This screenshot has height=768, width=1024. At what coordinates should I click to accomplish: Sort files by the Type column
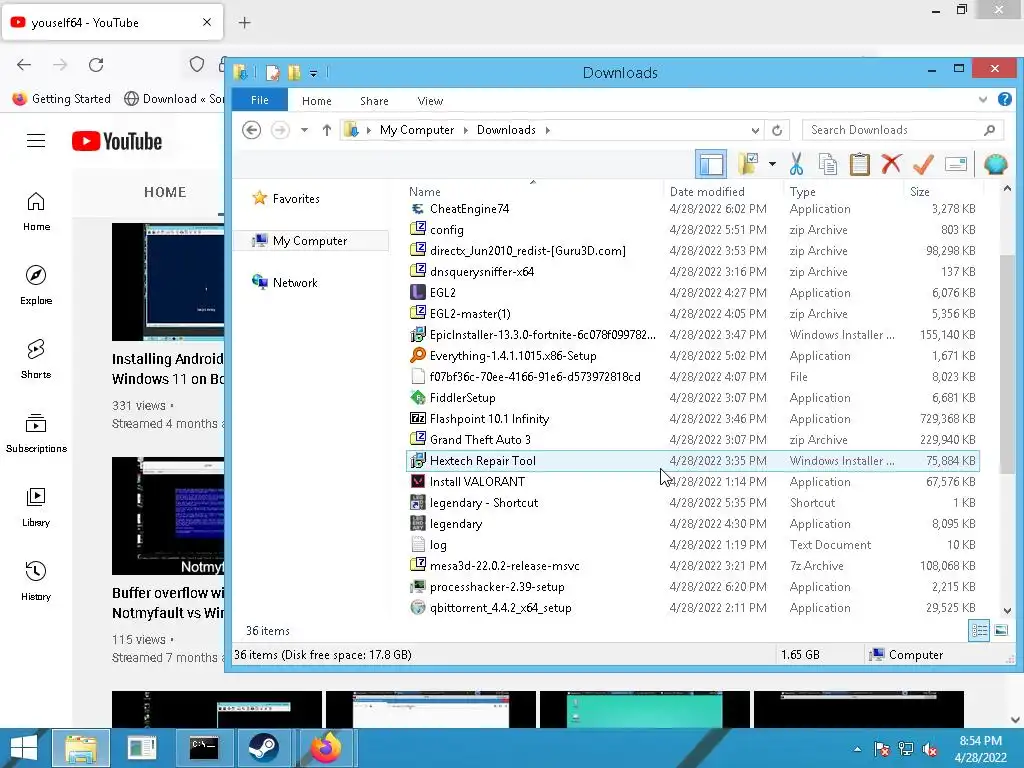point(844,191)
